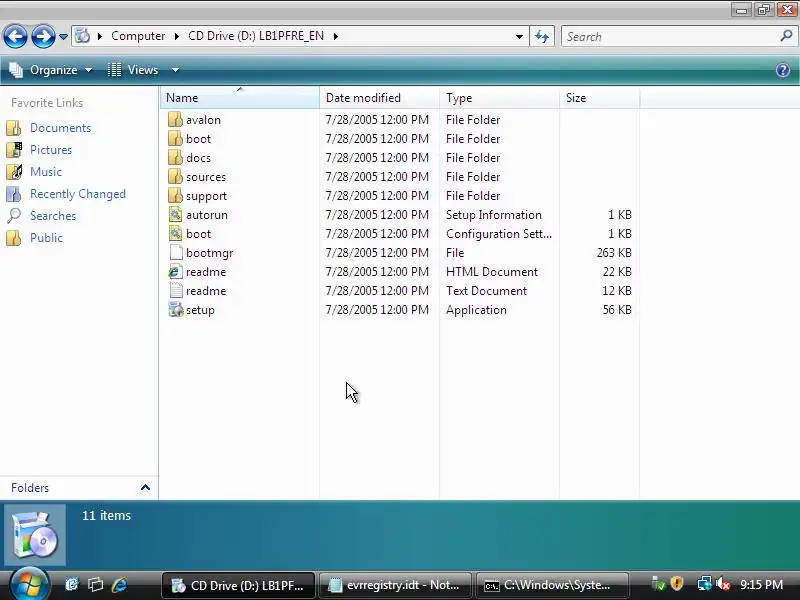This screenshot has width=800, height=600.
Task: Go forward with the Forward arrow button
Action: 43,36
